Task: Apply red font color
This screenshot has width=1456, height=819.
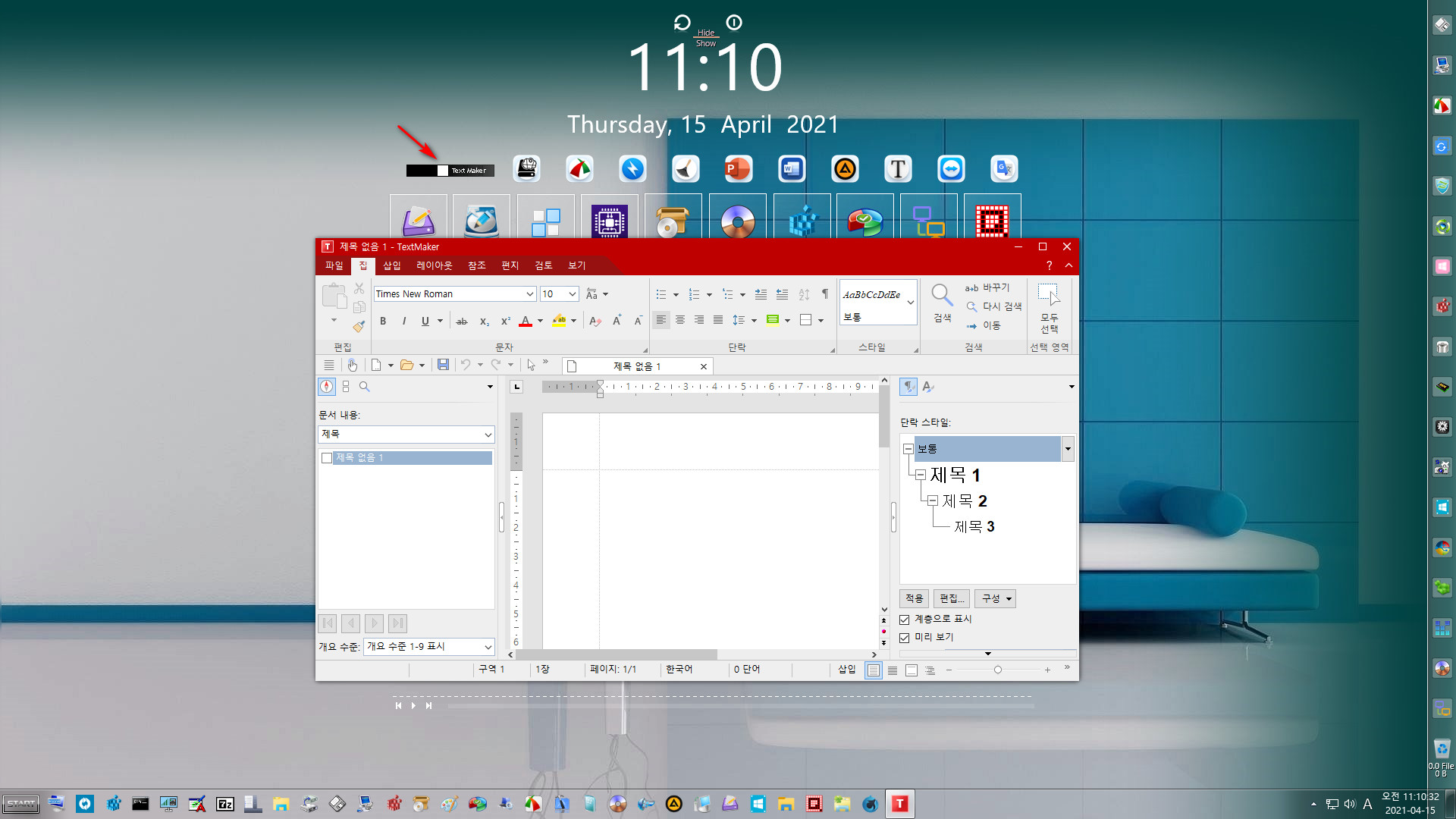Action: [526, 321]
